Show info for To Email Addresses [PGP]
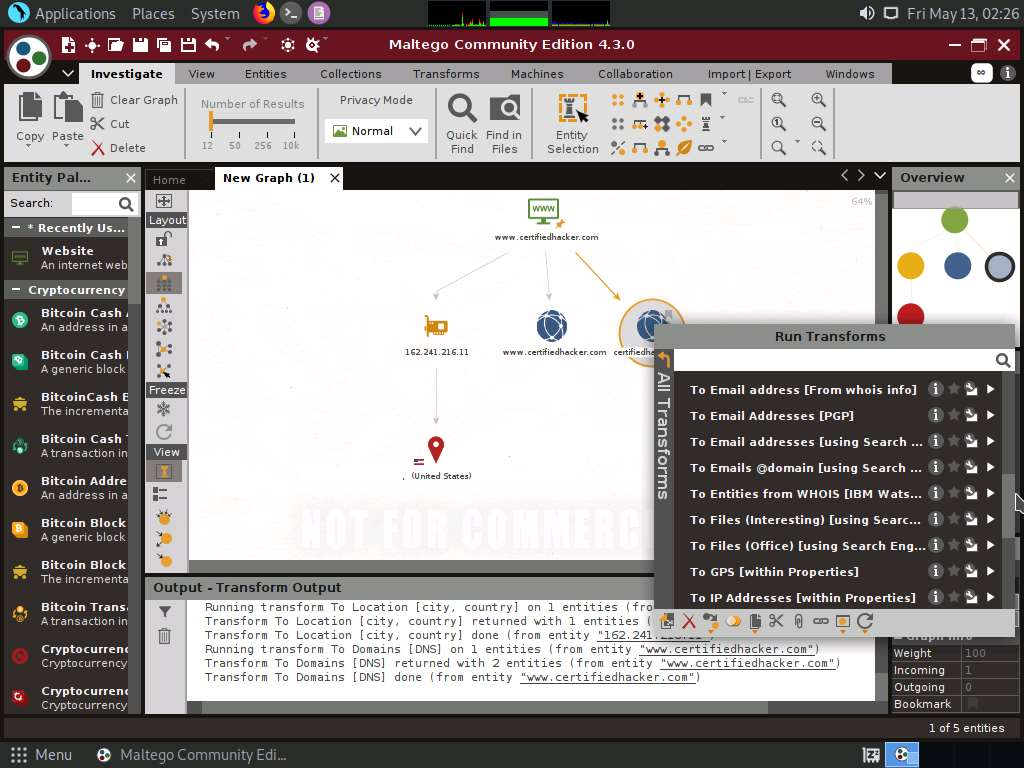This screenshot has height=768, width=1024. click(x=935, y=415)
